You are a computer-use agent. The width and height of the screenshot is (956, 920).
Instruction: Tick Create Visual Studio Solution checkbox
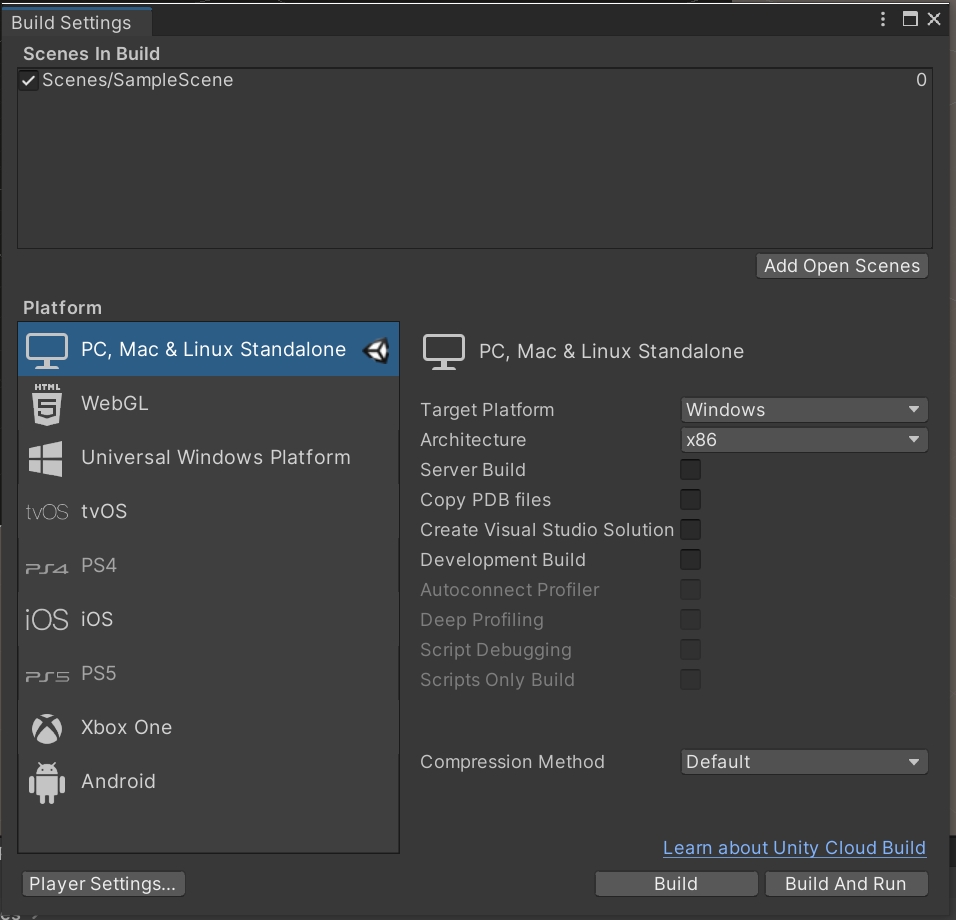[x=690, y=530]
